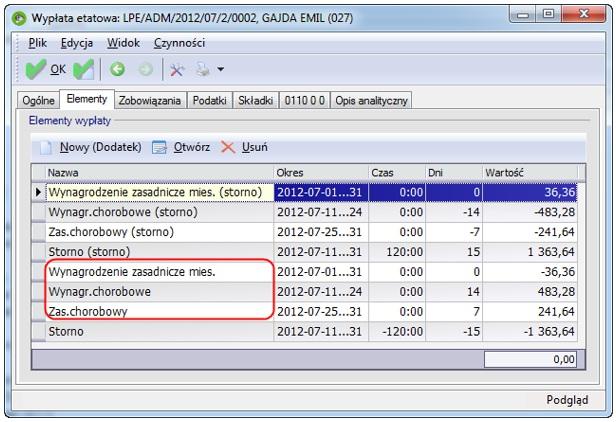Click the Usuń button label
616x422 pixels.
255,147
